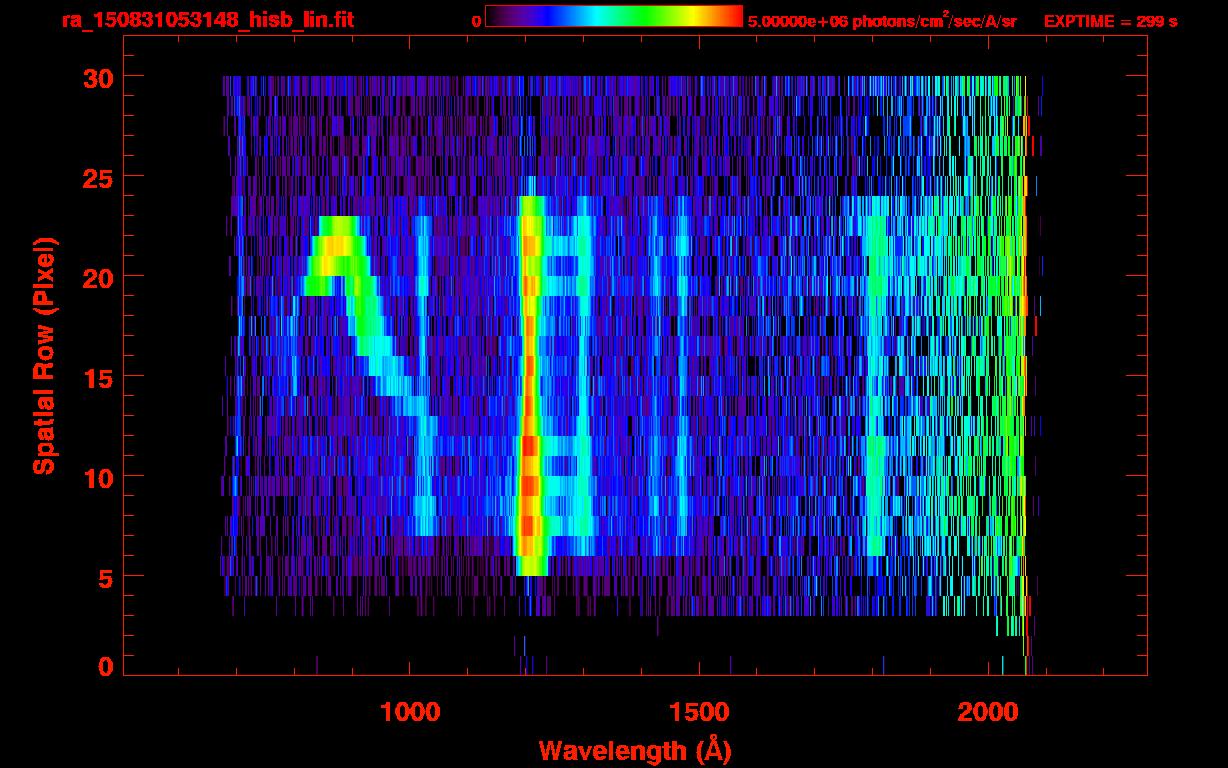Click the y-axis tick label 30
The height and width of the screenshot is (768, 1228).
(x=97, y=77)
